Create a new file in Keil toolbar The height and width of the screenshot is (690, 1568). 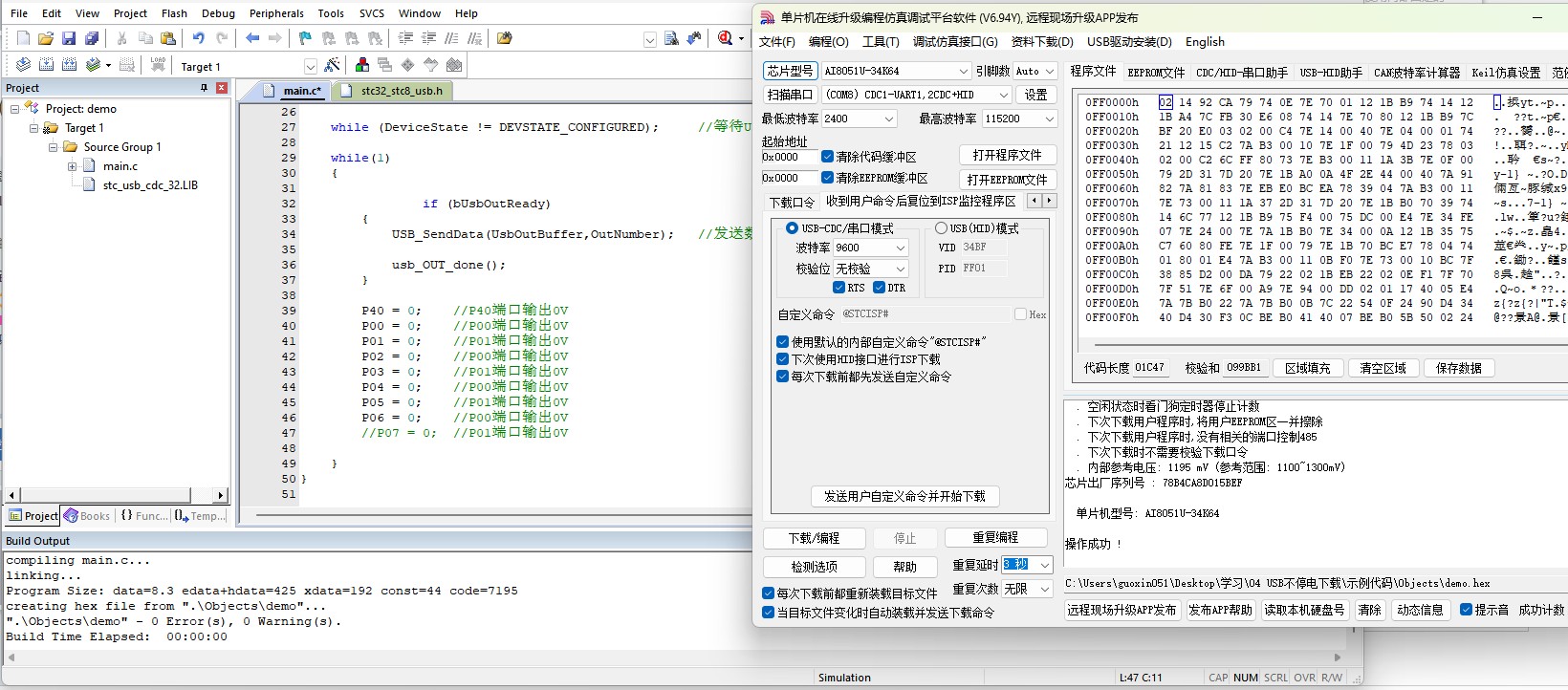23,38
